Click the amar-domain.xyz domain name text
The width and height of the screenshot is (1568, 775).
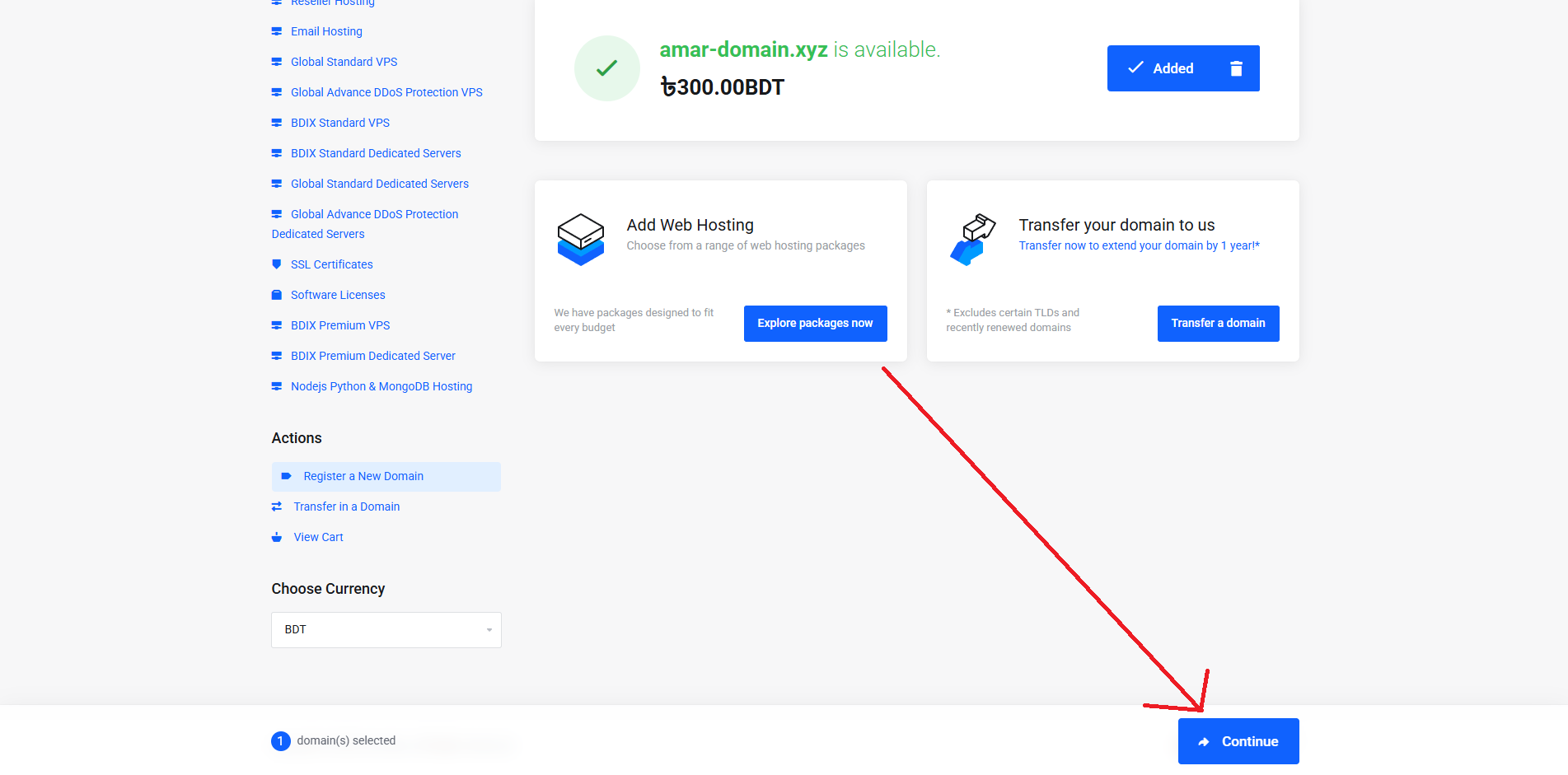(x=744, y=49)
